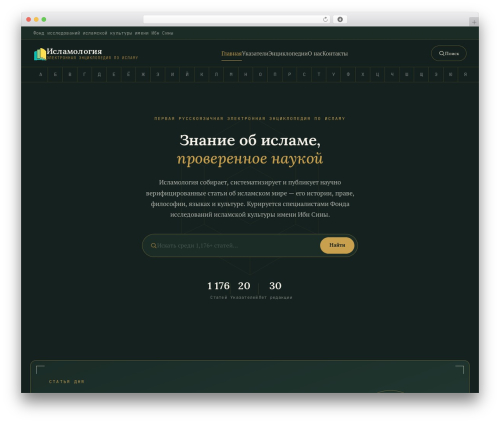Click the magnifier icon inside the hero search field

click(153, 246)
